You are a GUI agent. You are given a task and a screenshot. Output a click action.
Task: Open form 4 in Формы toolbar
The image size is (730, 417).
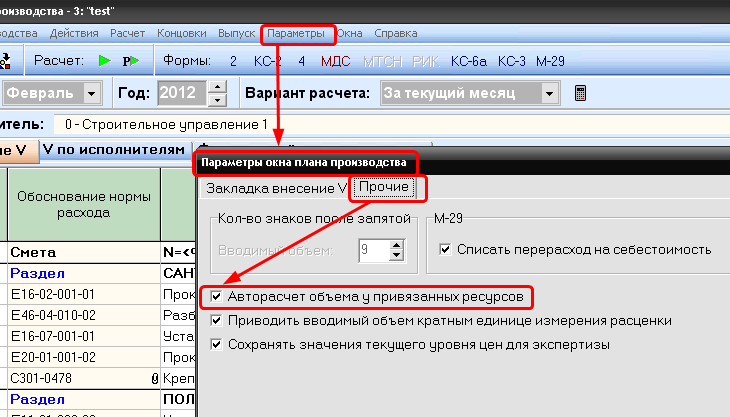pyautogui.click(x=302, y=61)
